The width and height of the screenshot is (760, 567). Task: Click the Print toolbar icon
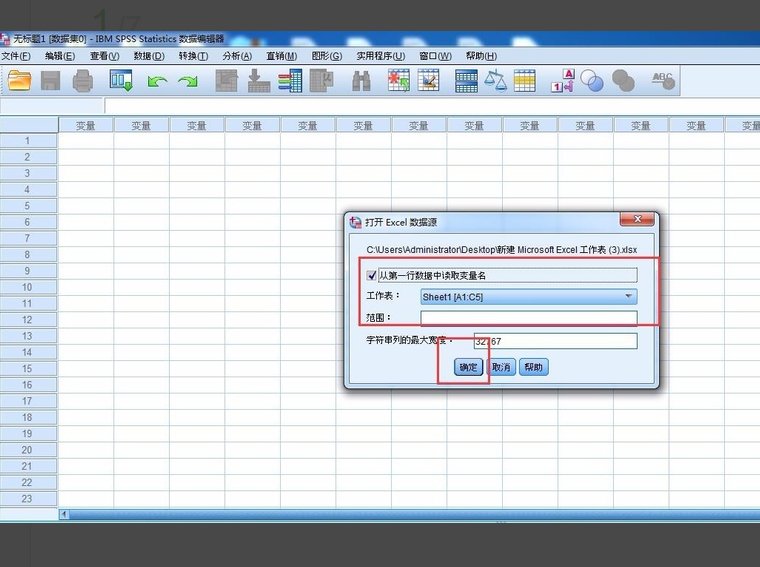[x=82, y=80]
